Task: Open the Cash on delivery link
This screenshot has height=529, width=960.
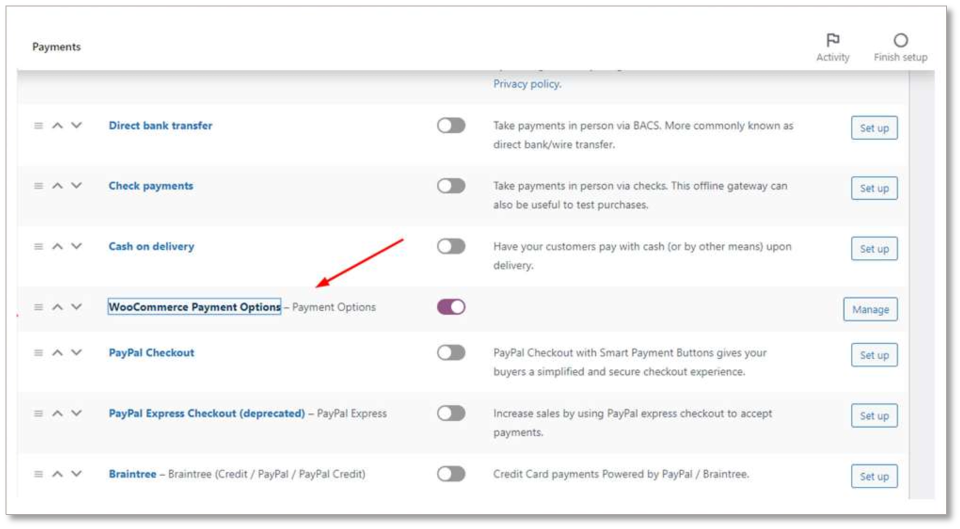Action: point(151,246)
